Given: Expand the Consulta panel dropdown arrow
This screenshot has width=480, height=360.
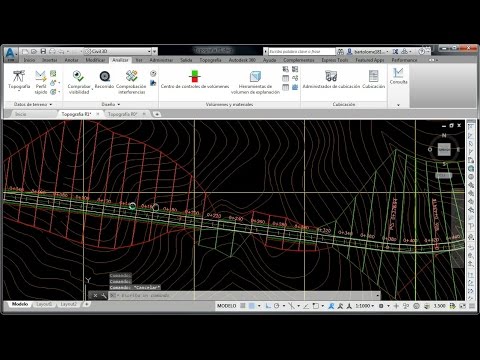Looking at the screenshot, I should point(398,105).
